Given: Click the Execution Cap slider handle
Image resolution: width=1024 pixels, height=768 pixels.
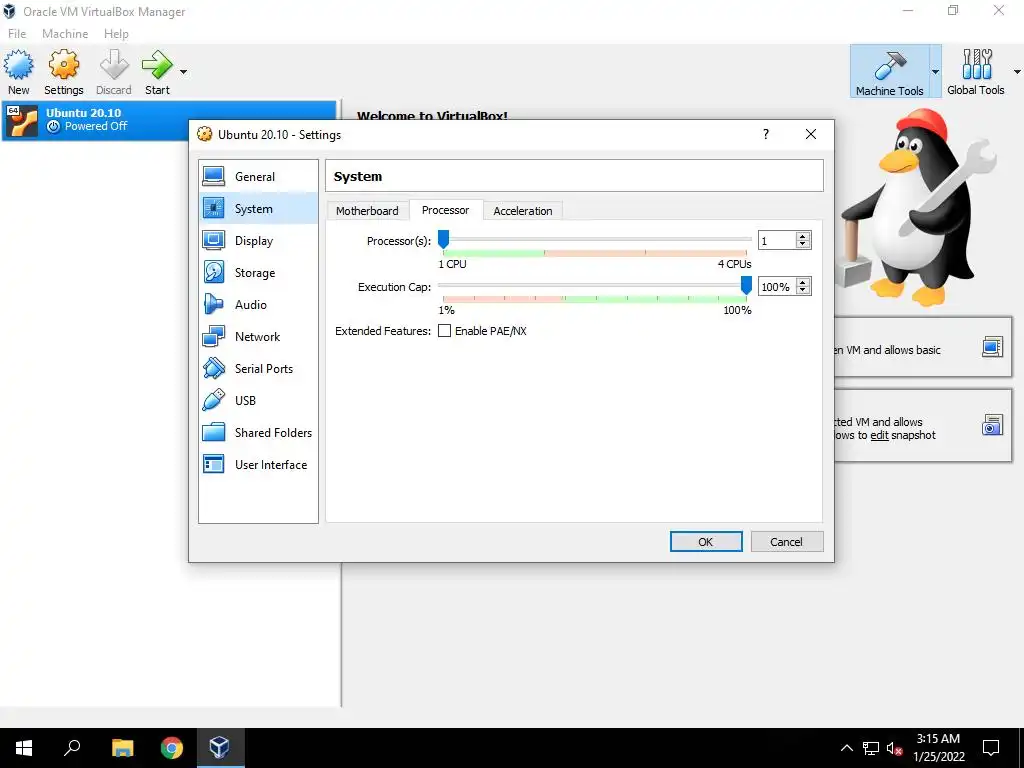Looking at the screenshot, I should pyautogui.click(x=746, y=285).
